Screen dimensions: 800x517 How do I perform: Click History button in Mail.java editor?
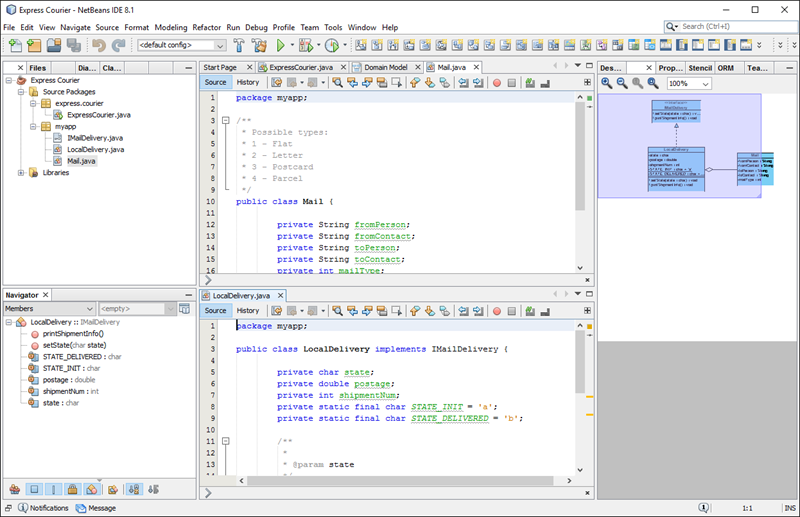(x=248, y=82)
